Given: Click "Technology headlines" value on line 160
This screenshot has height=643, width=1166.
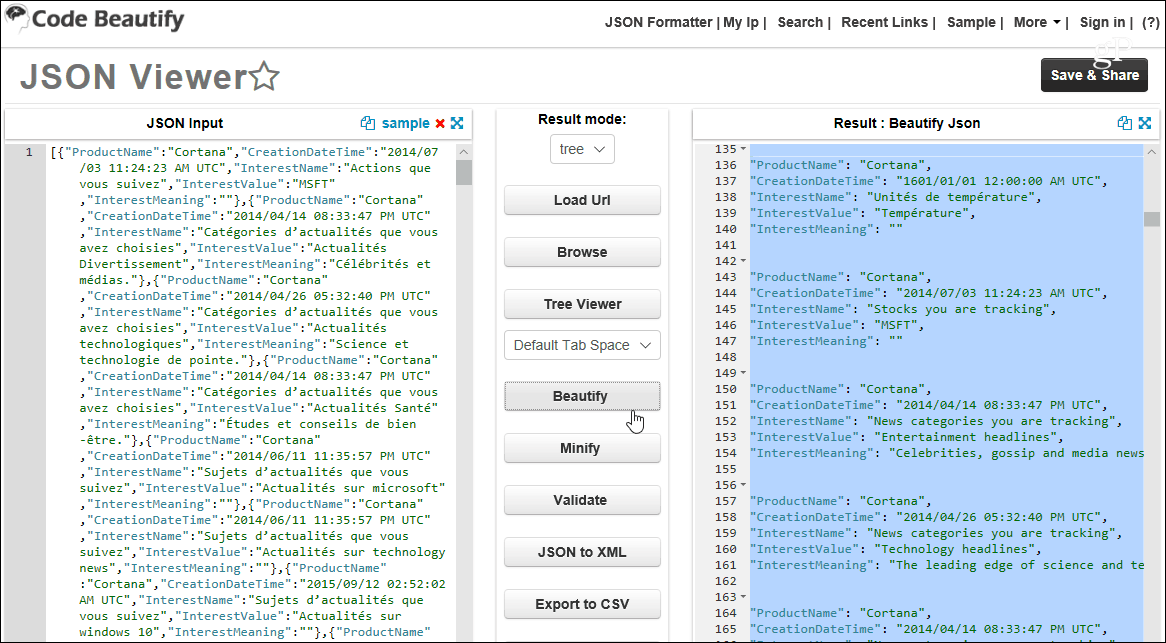Looking at the screenshot, I should tap(956, 549).
